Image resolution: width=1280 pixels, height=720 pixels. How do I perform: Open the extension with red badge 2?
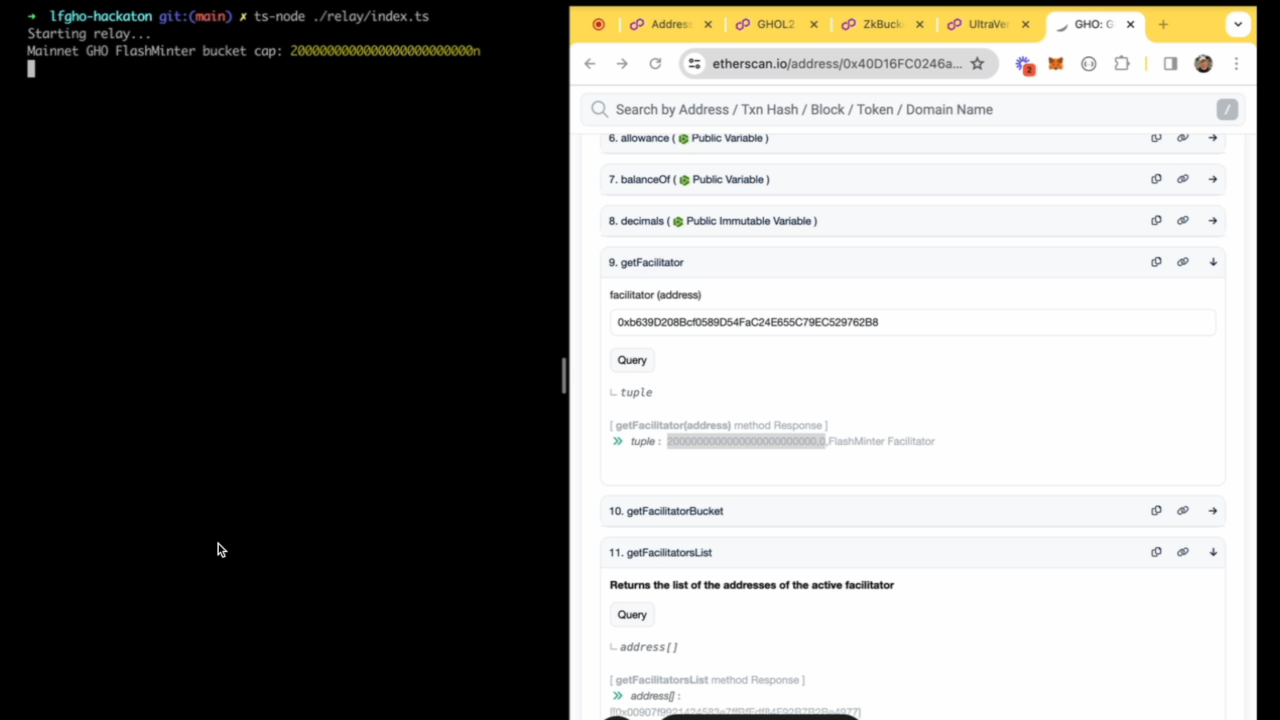click(x=1024, y=64)
